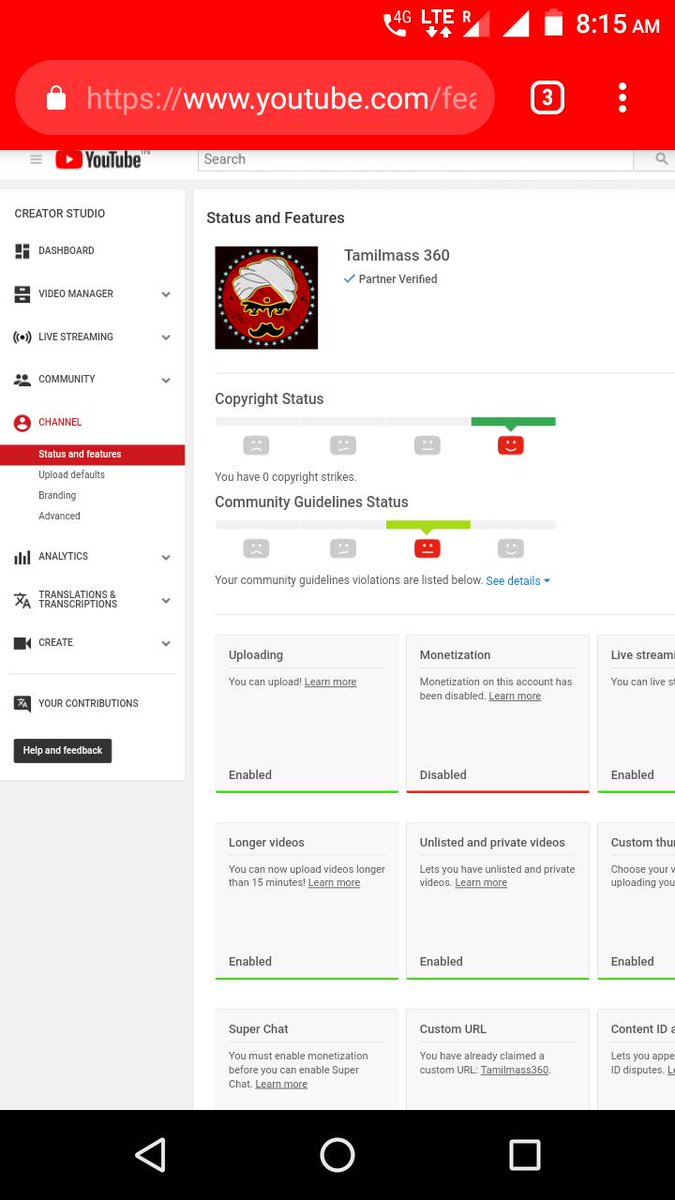This screenshot has width=675, height=1200.
Task: Expand the Live Streaming section
Action: tap(166, 338)
